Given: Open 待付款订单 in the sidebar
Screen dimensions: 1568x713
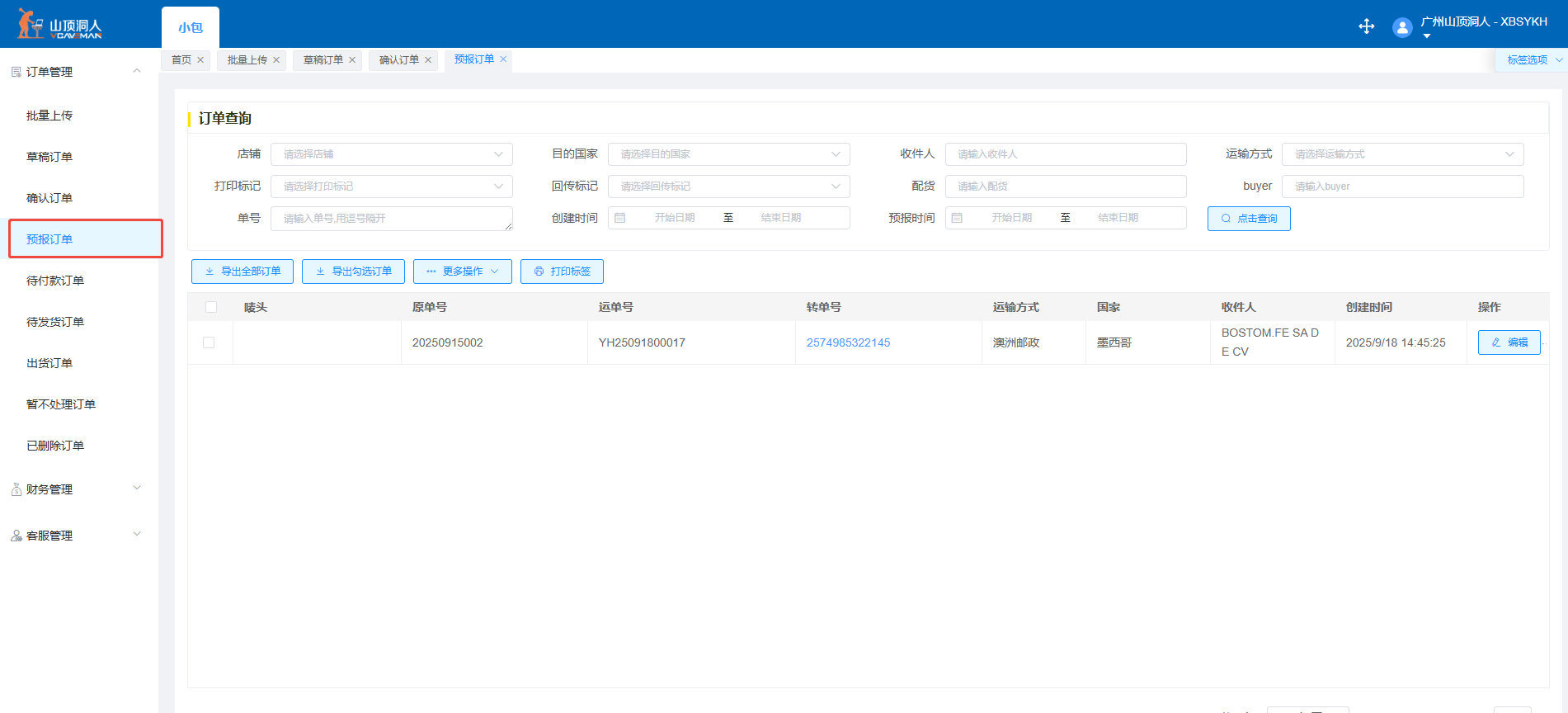Looking at the screenshot, I should point(55,281).
